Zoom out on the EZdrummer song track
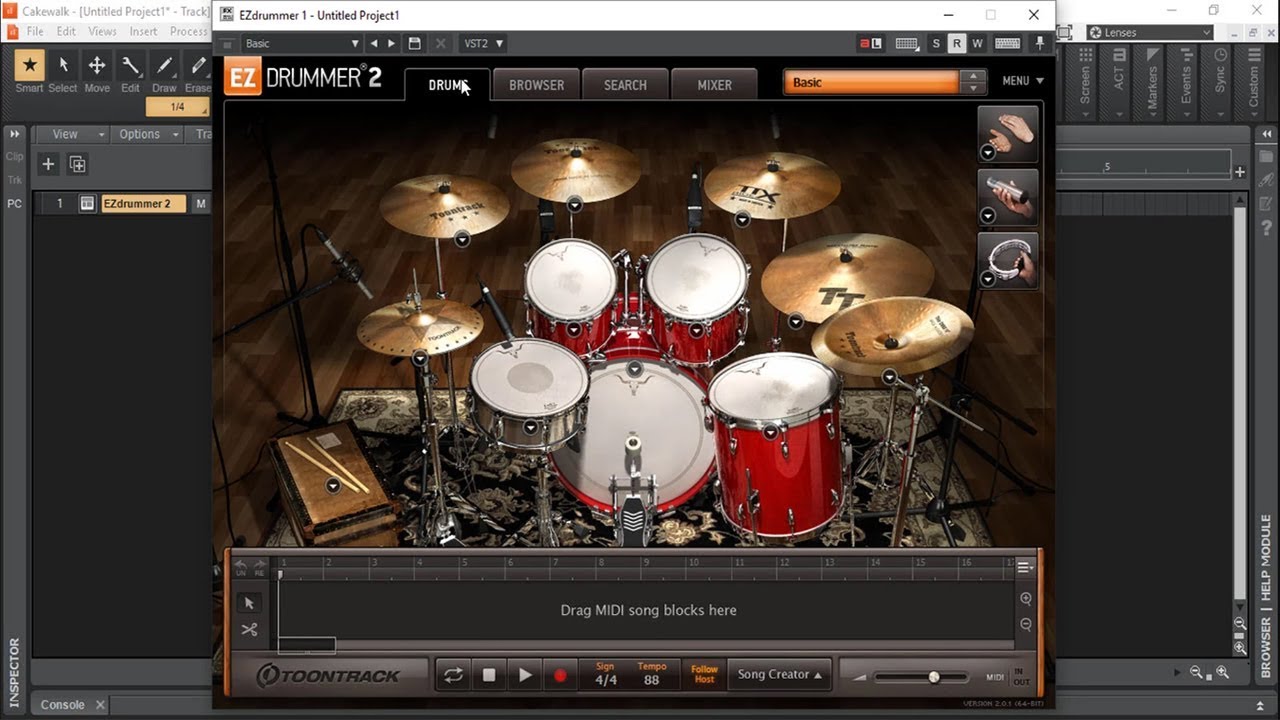The width and height of the screenshot is (1280, 720). [x=1026, y=624]
